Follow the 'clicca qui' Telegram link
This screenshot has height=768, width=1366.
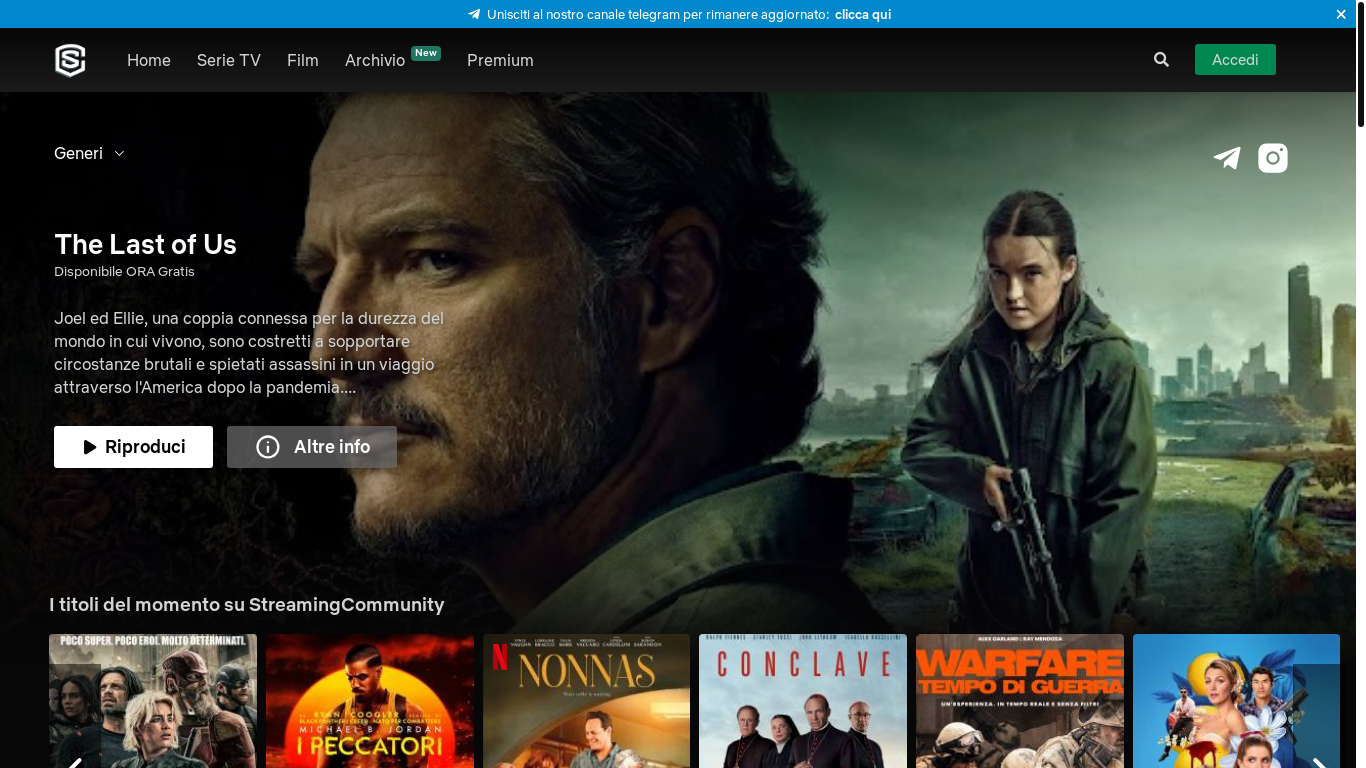(x=863, y=14)
